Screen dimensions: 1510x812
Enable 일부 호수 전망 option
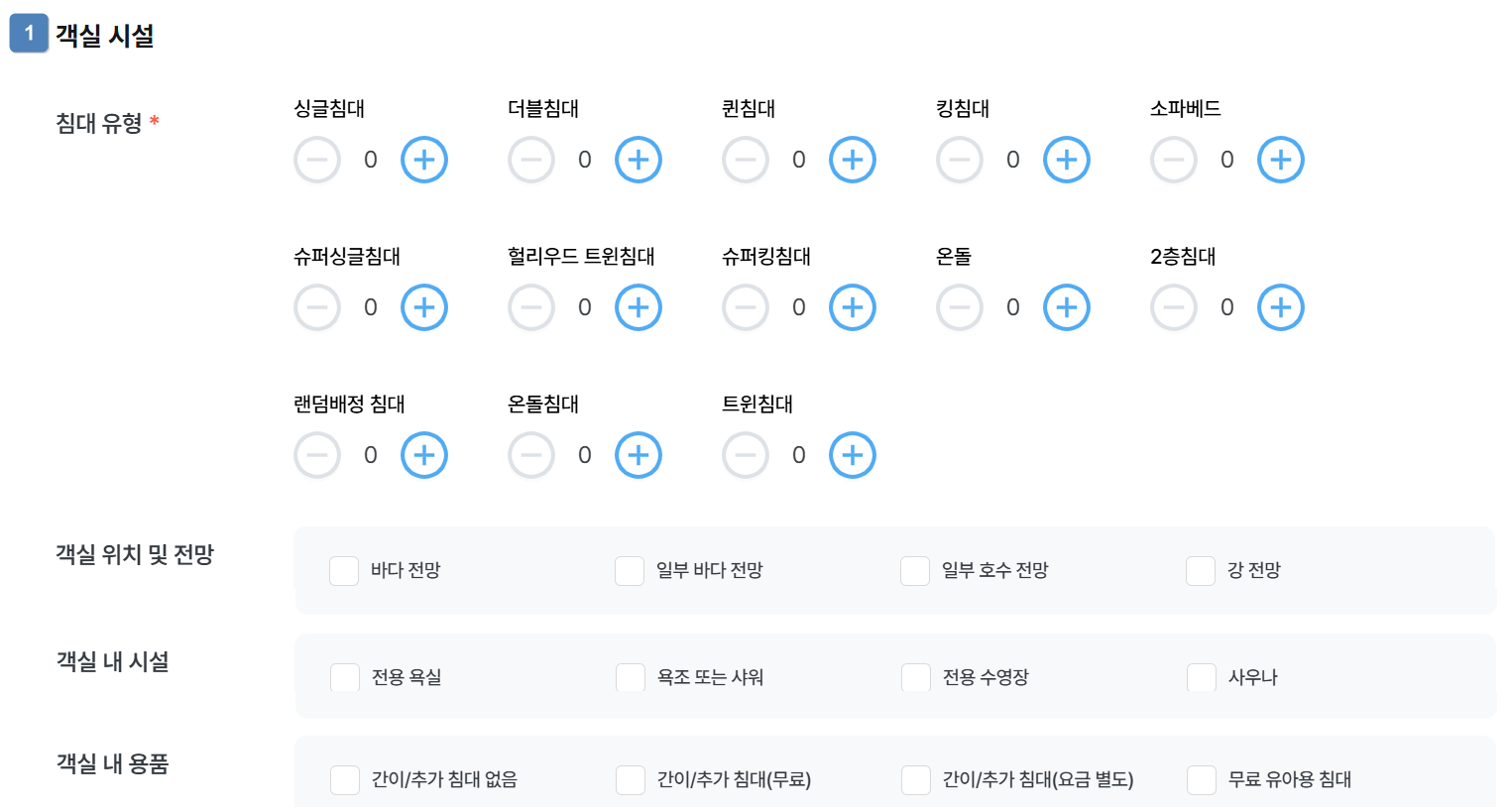click(915, 571)
